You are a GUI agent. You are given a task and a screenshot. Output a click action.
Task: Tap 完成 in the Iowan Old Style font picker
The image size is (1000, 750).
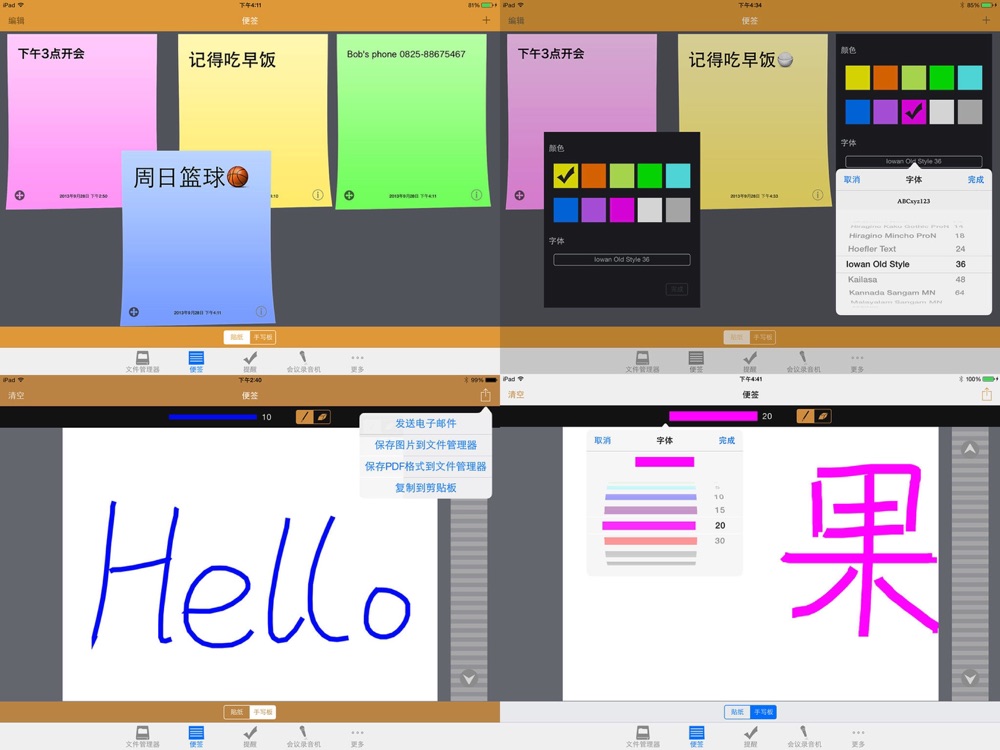975,180
